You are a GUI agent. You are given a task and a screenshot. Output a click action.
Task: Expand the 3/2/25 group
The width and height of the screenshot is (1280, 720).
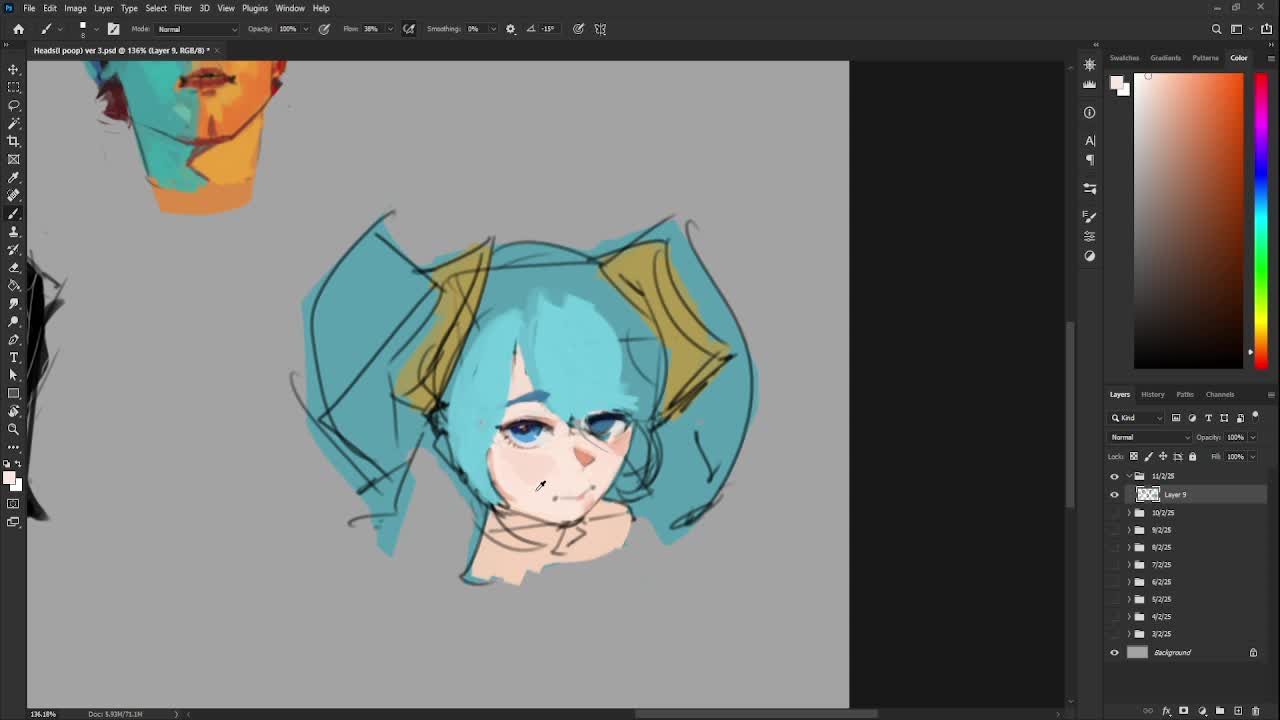click(1129, 634)
